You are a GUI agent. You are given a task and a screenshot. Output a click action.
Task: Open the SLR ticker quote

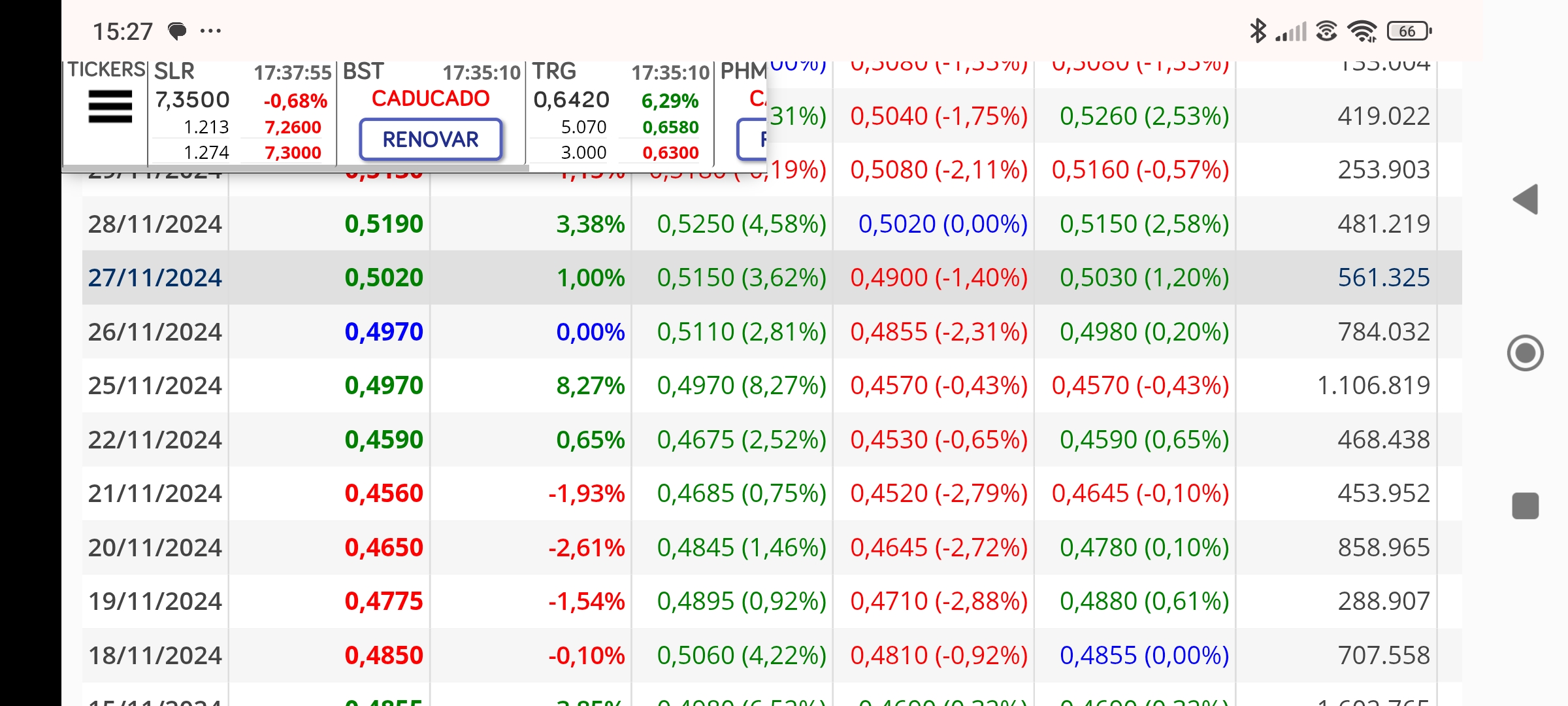[242, 112]
